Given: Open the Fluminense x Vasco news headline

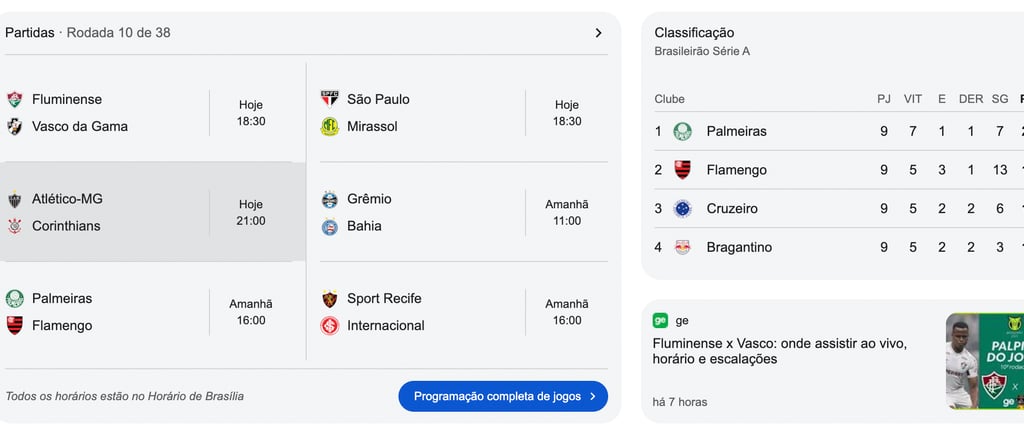Looking at the screenshot, I should pos(779,351).
